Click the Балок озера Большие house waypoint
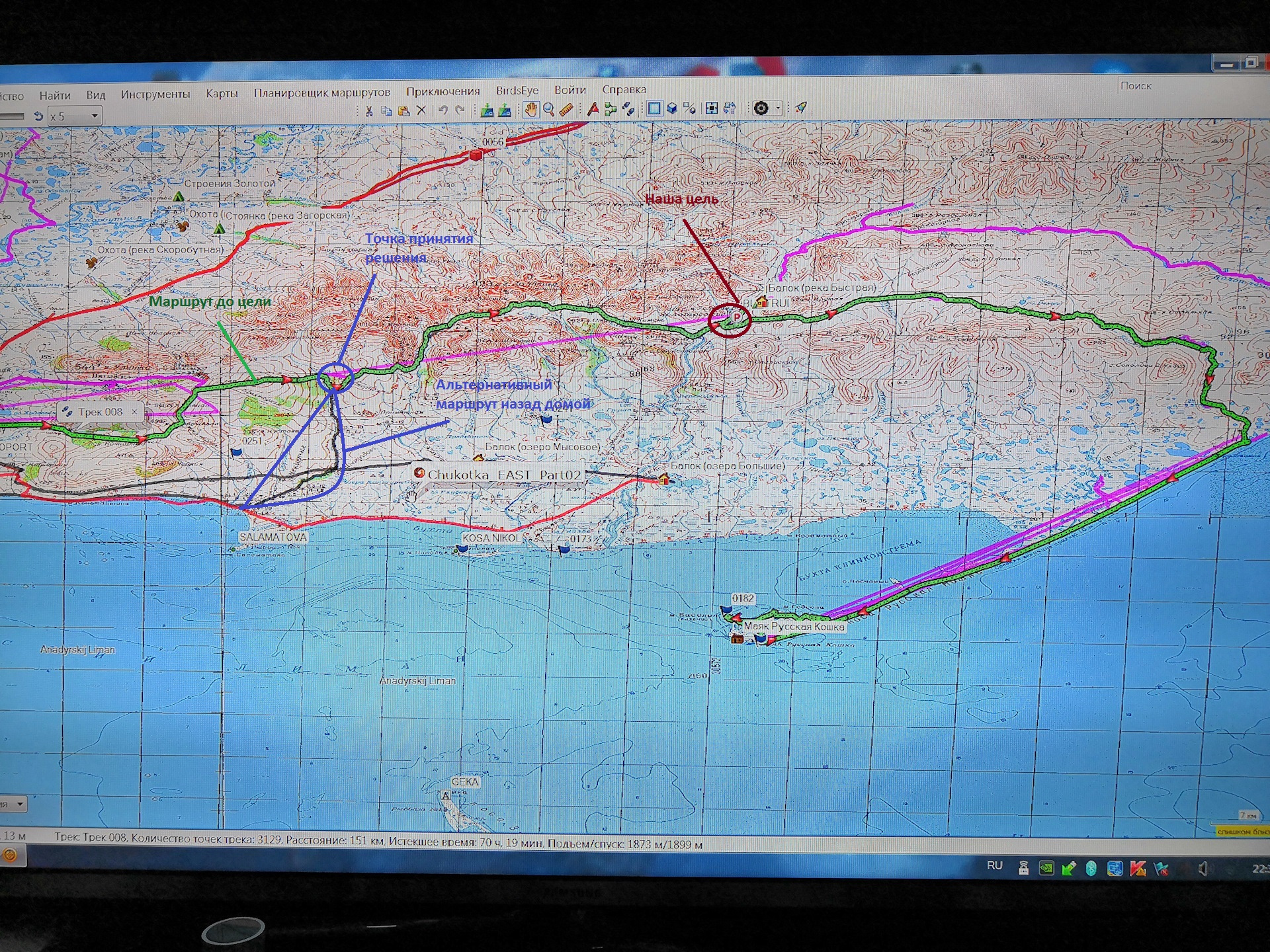The width and height of the screenshot is (1270, 952). pos(663,479)
